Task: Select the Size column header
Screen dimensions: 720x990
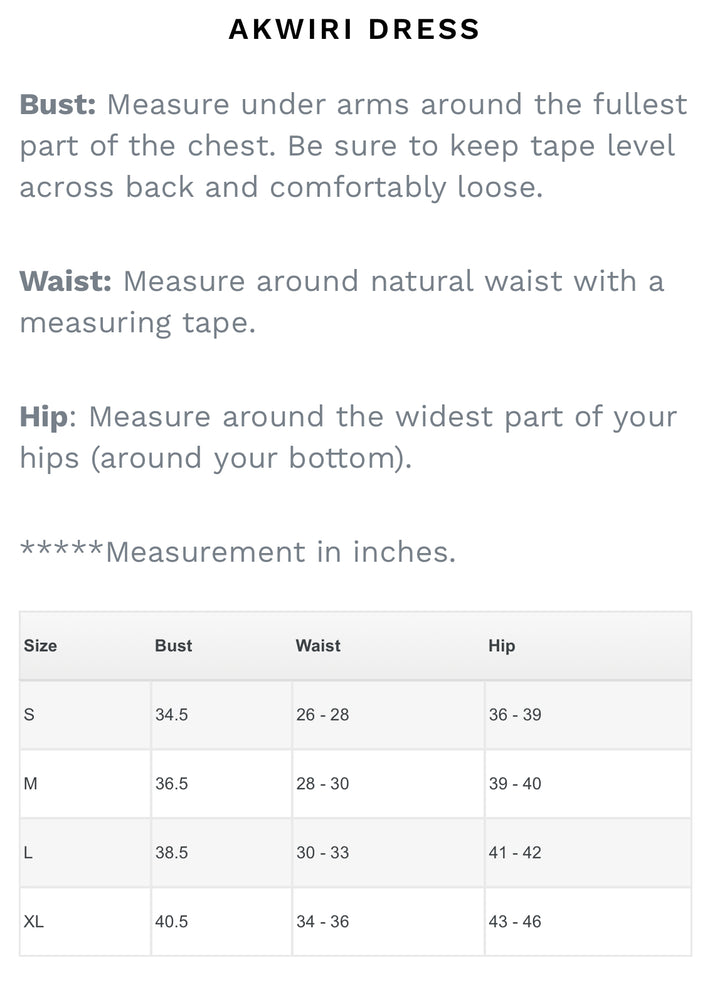Action: click(40, 646)
